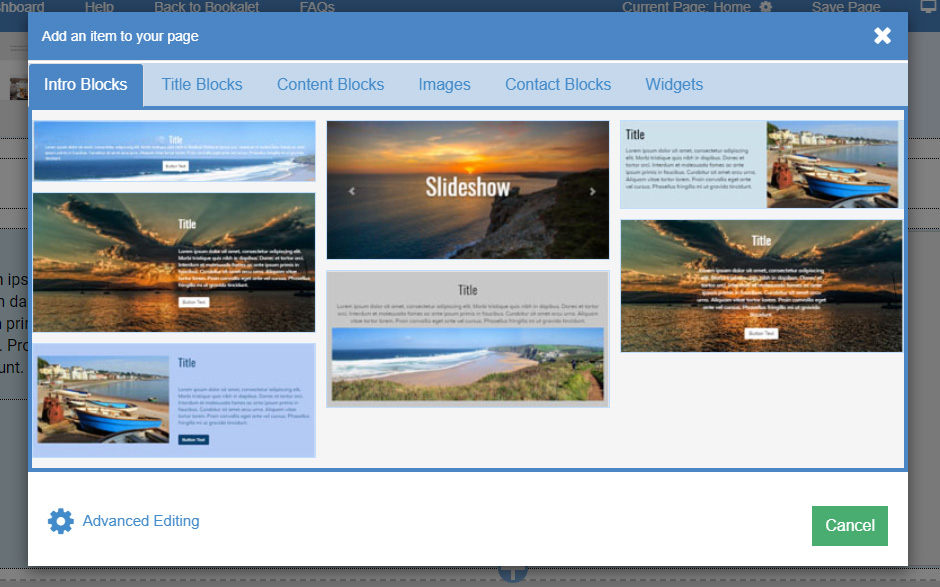Select the blue block with boats on left
Image resolution: width=940 pixels, height=587 pixels.
tap(174, 400)
